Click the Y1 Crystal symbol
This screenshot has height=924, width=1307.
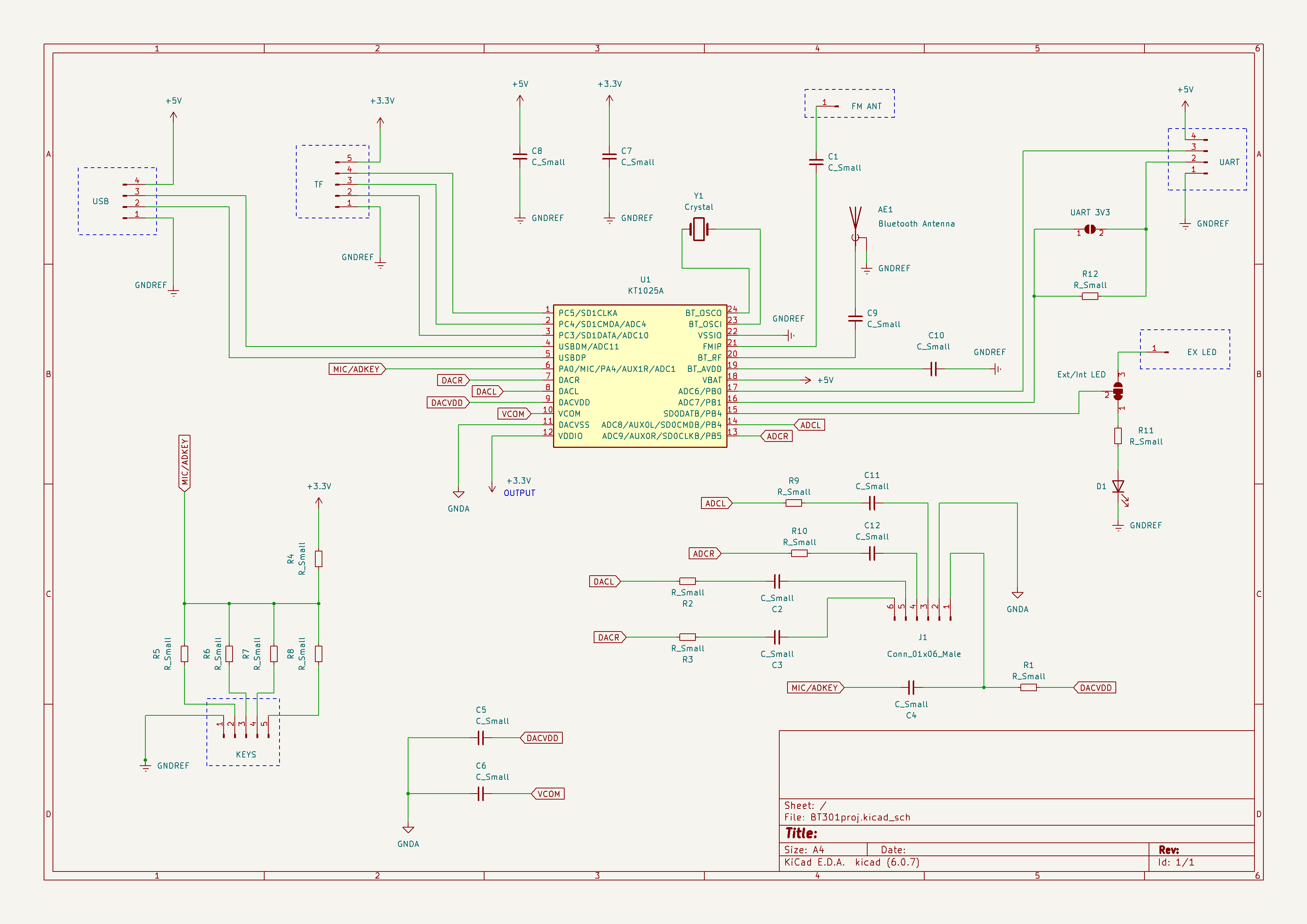(x=698, y=230)
